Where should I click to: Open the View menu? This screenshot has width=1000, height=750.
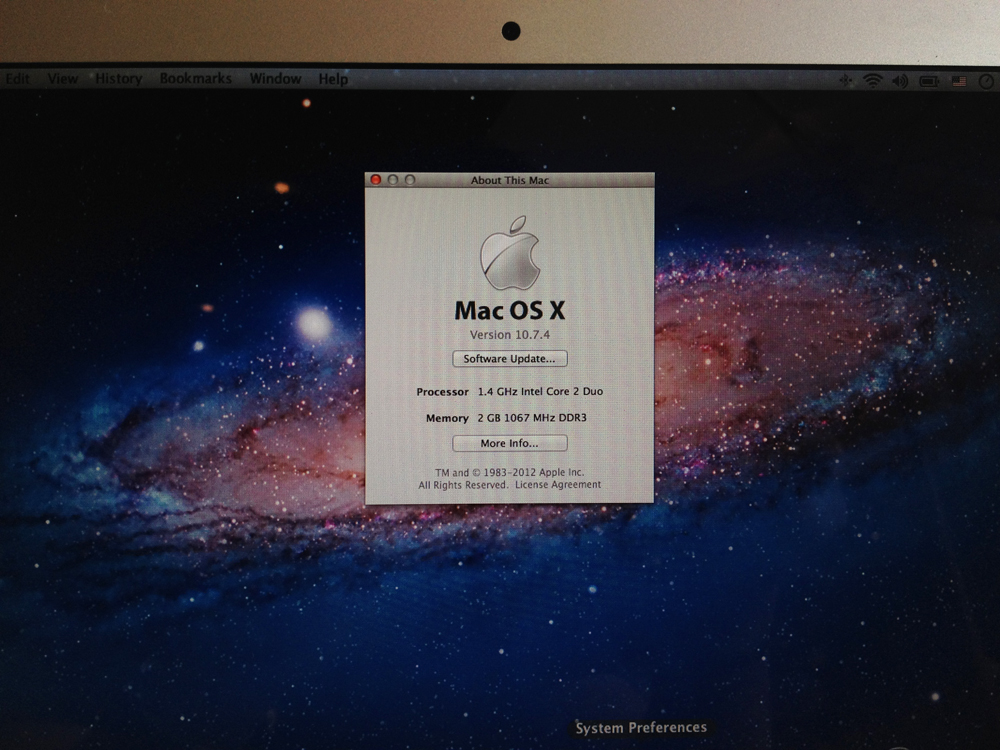coord(62,78)
